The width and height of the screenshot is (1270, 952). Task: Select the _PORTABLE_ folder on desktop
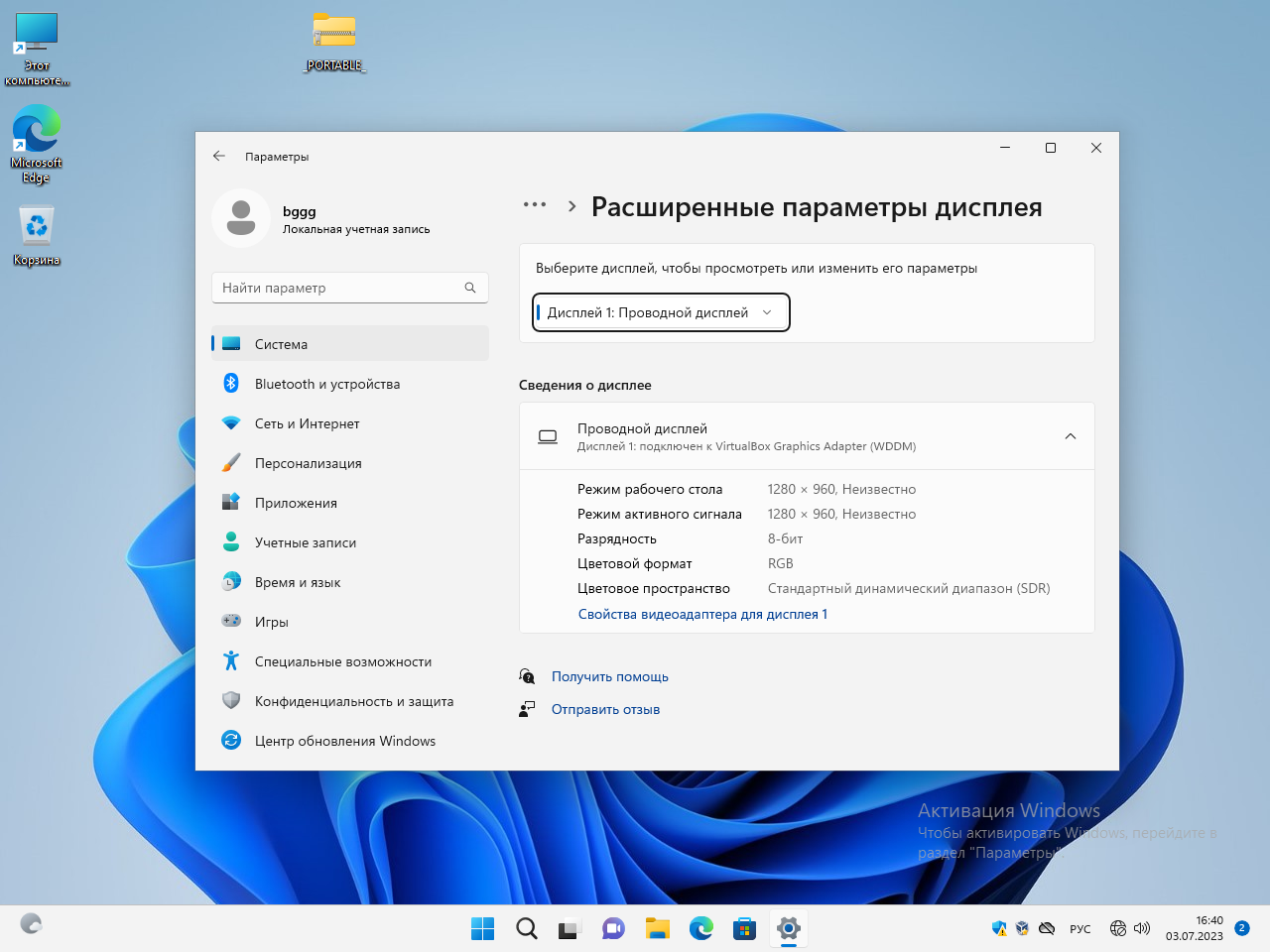tap(334, 42)
